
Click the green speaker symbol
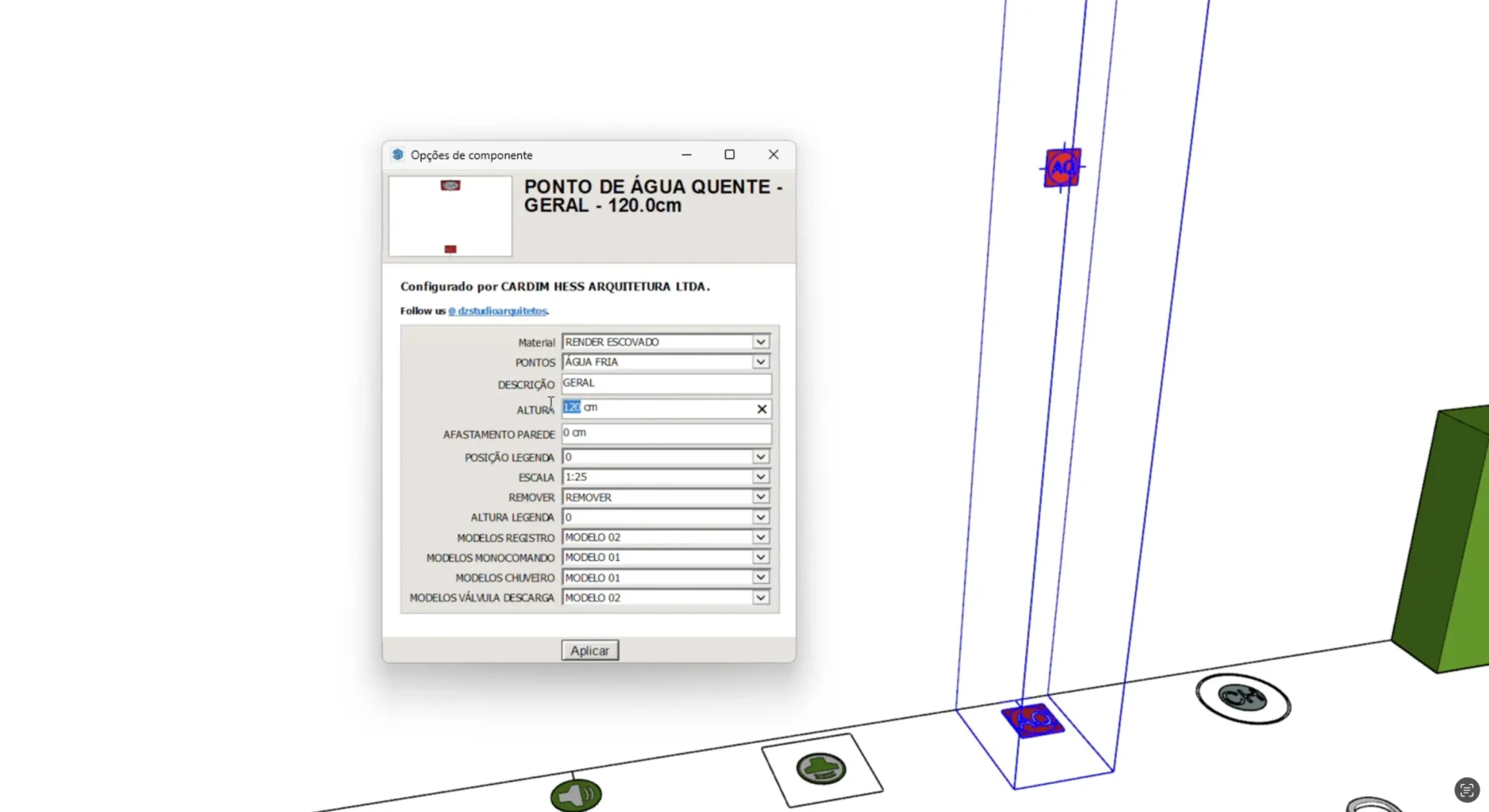(576, 795)
